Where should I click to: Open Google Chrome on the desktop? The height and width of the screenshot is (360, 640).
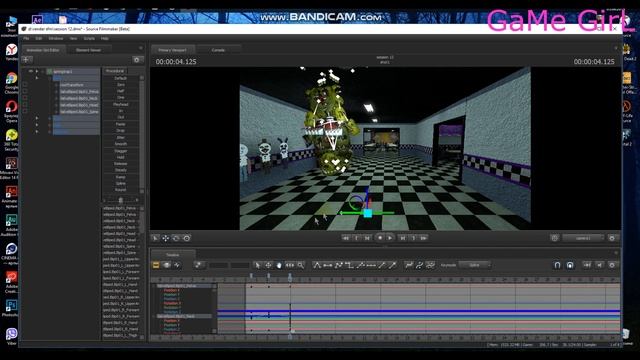11,82
